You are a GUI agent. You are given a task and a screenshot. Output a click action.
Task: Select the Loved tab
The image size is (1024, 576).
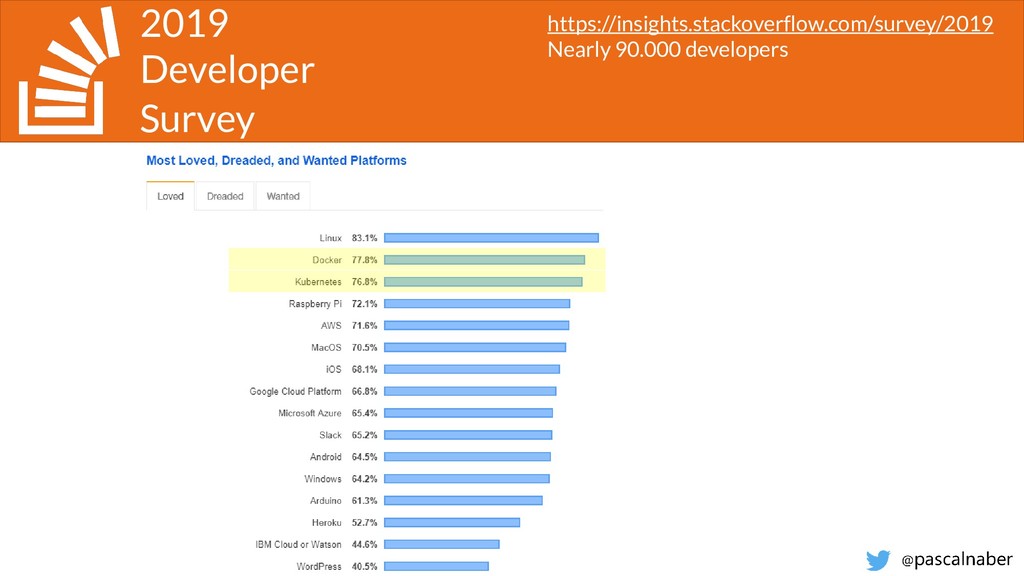pyautogui.click(x=170, y=196)
